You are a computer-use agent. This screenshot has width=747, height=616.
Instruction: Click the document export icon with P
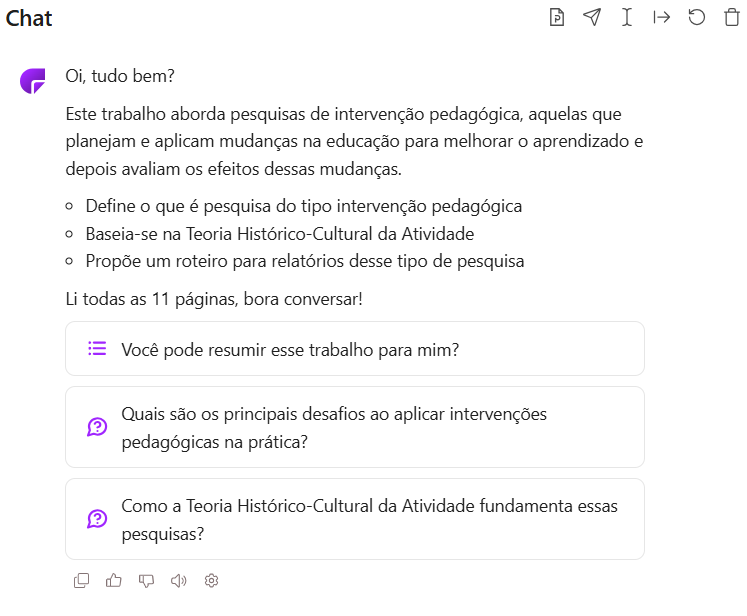coord(557,17)
